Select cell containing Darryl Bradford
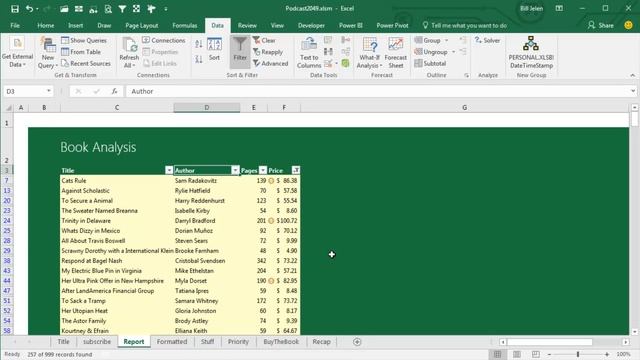The height and width of the screenshot is (360, 640). [207, 220]
